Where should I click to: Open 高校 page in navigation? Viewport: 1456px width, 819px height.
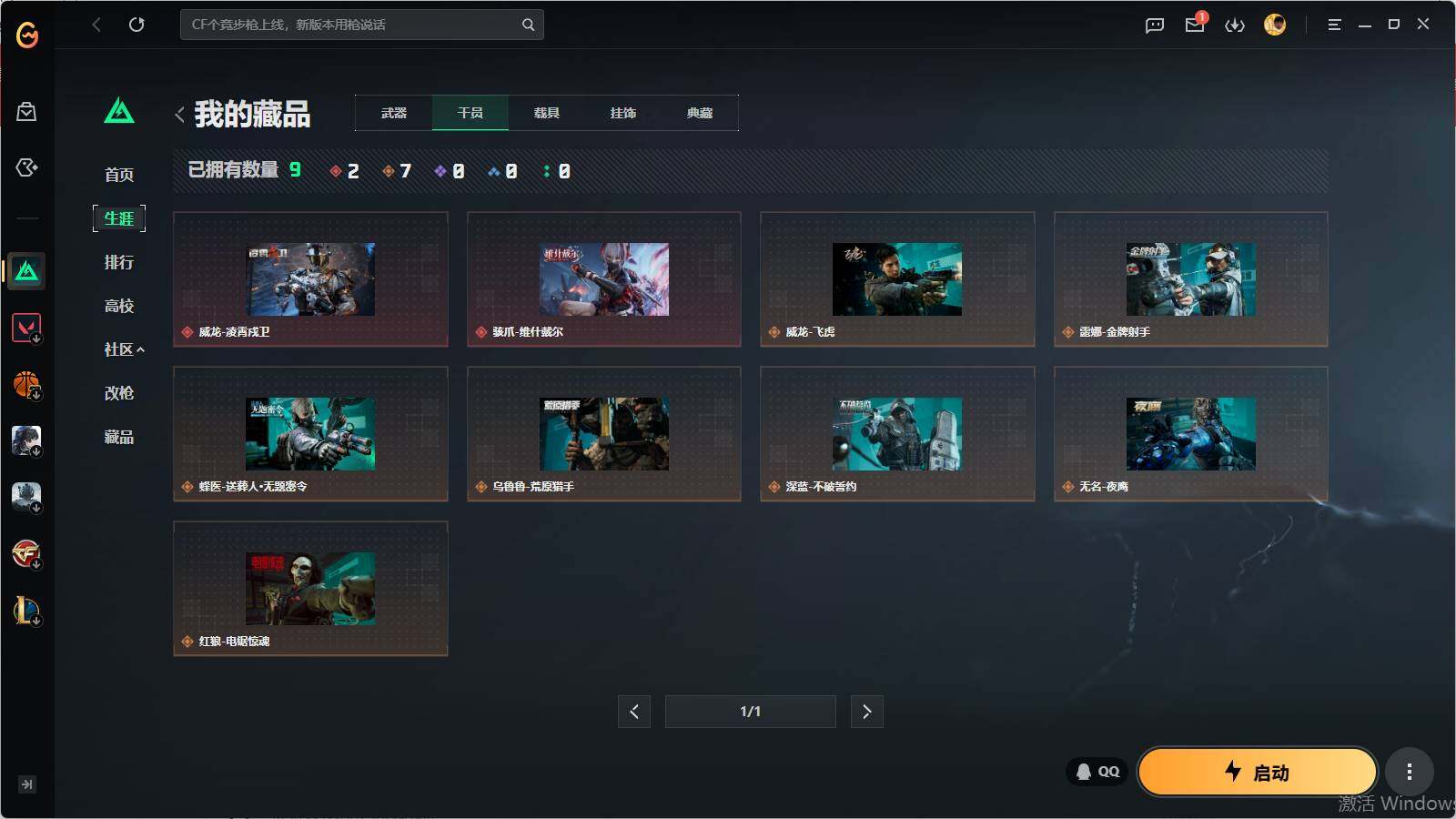(x=119, y=306)
